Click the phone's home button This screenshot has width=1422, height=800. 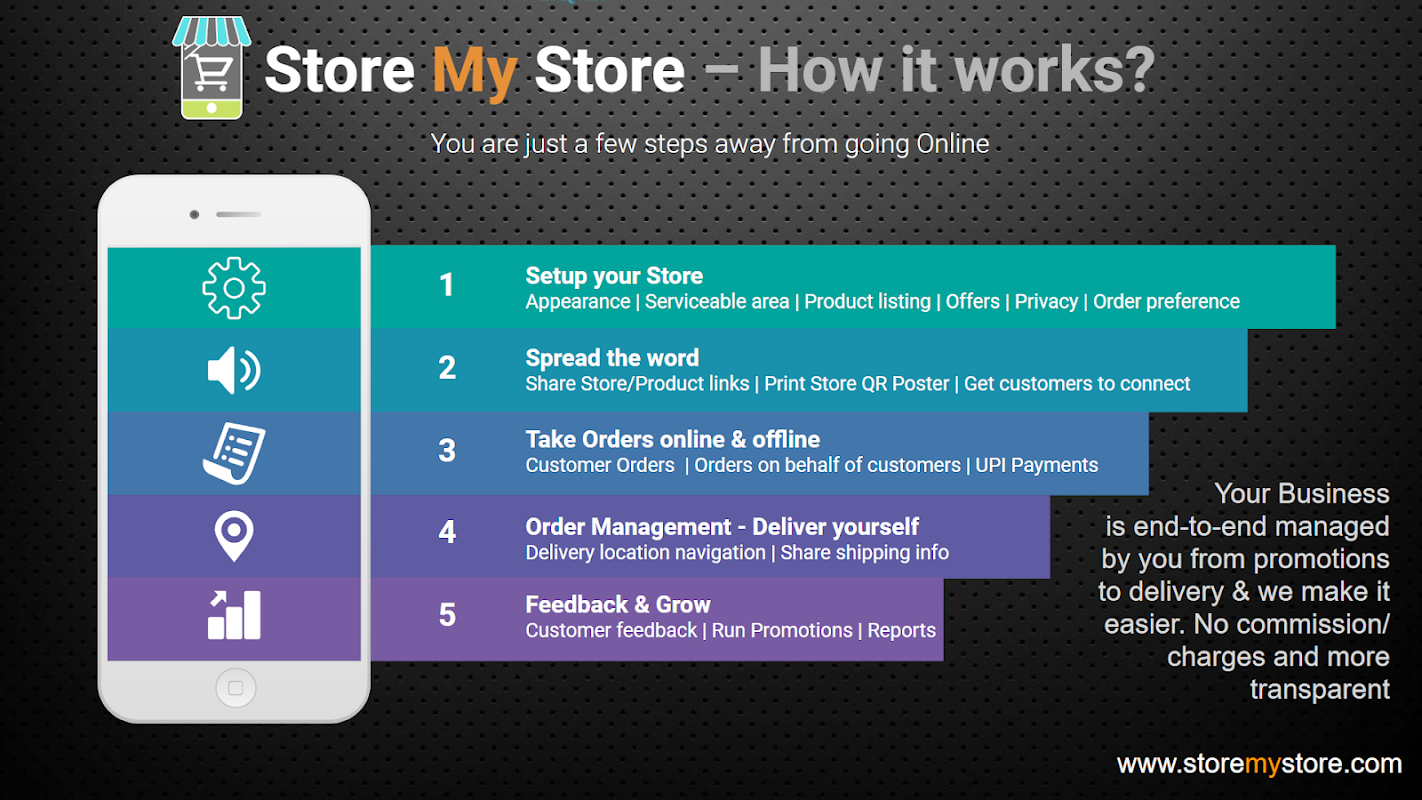click(235, 688)
